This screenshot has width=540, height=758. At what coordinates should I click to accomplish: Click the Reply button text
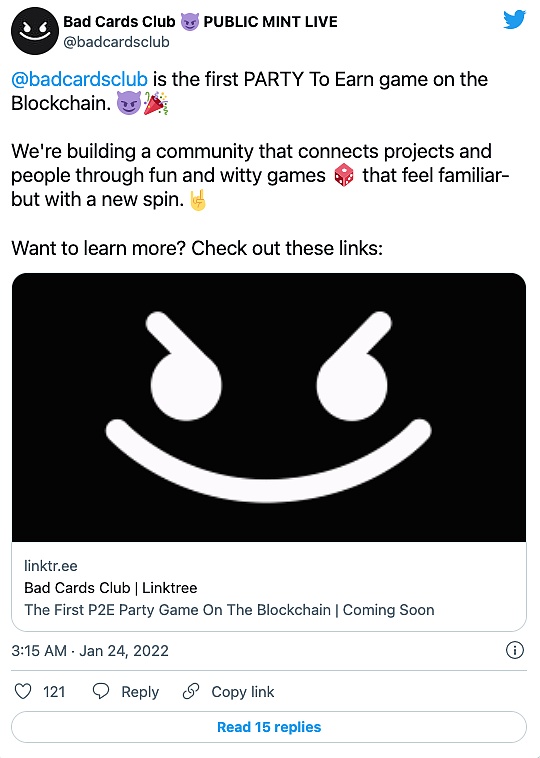pos(140,692)
